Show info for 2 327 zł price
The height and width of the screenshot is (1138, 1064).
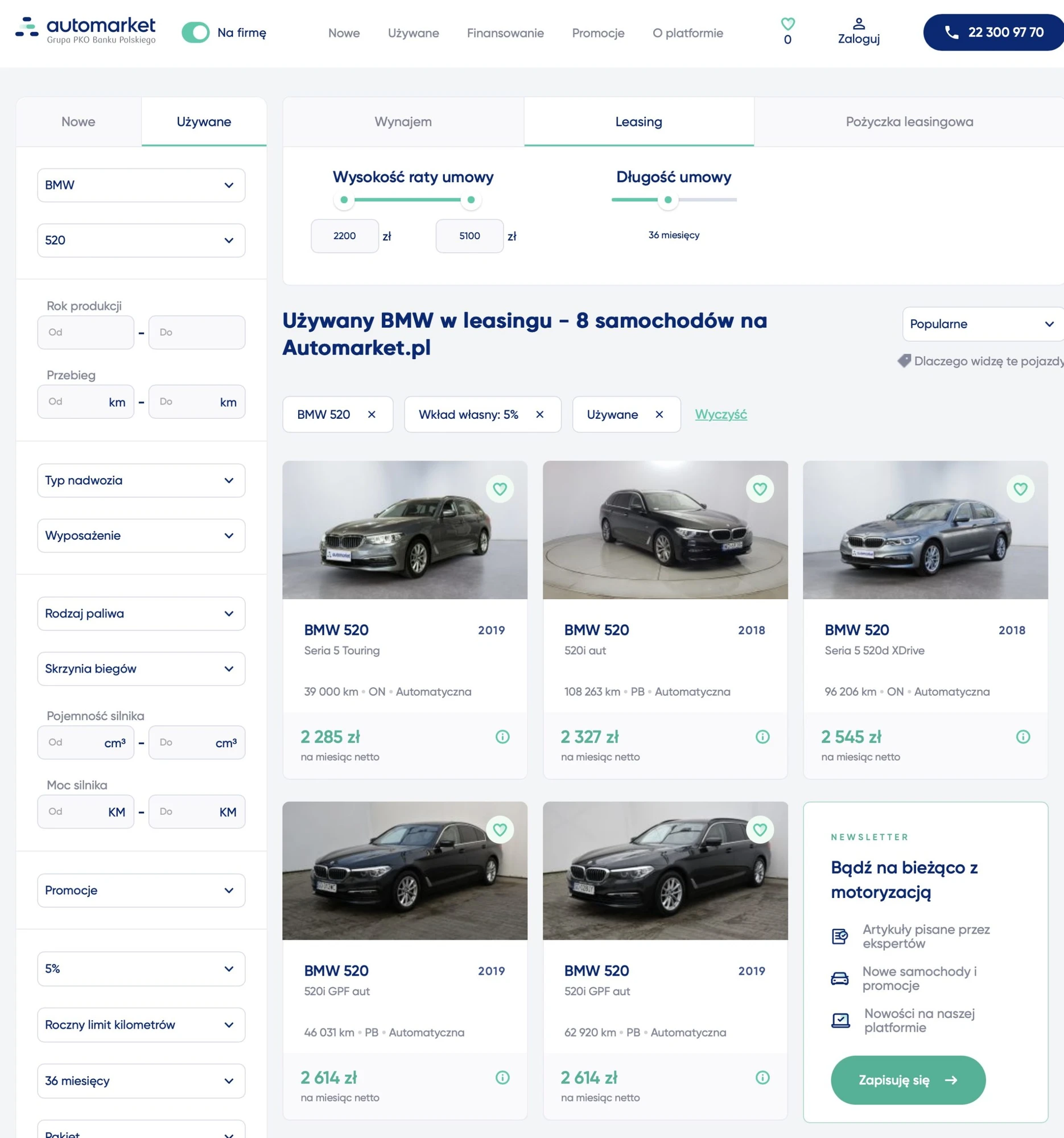[762, 737]
